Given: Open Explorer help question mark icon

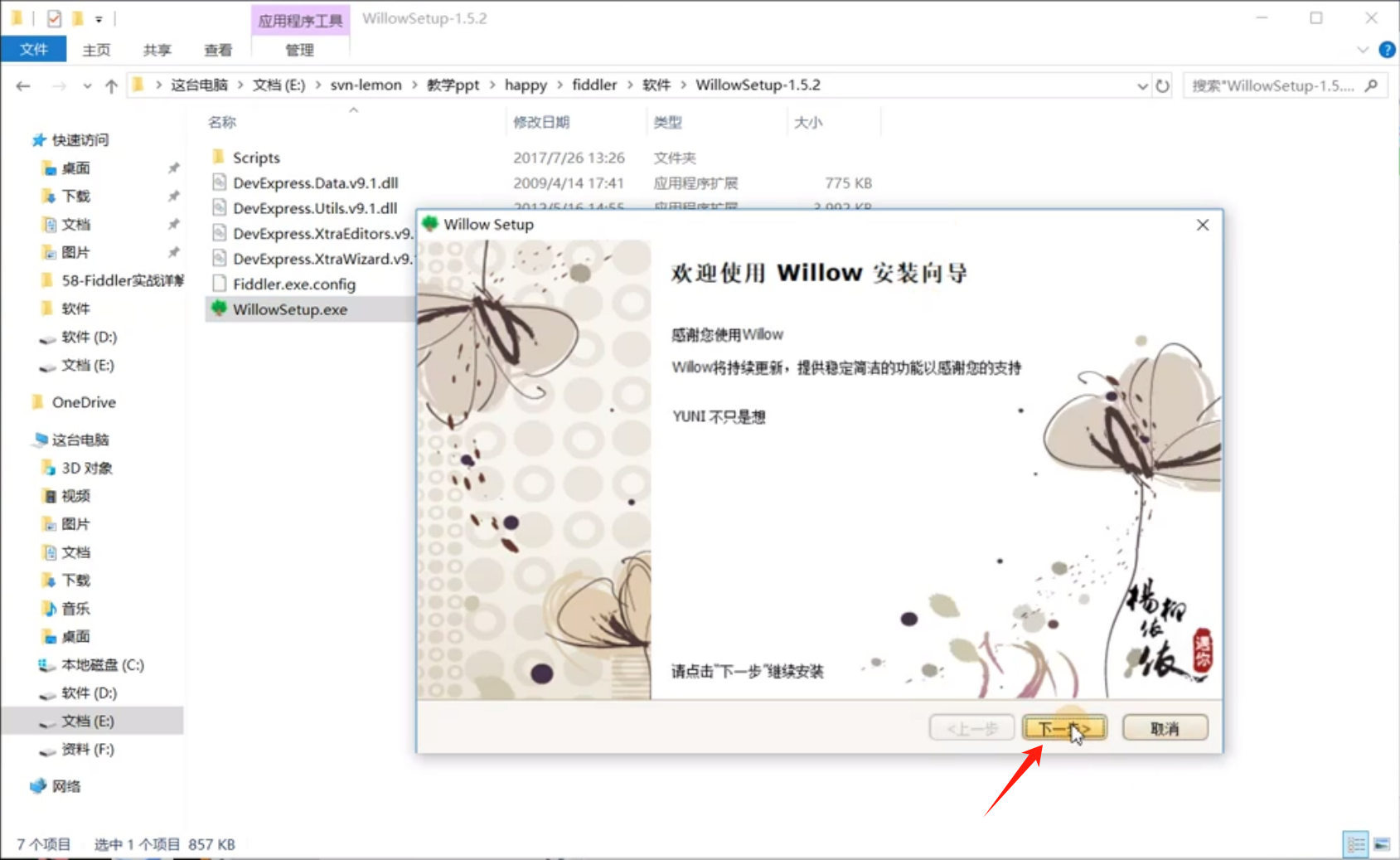Looking at the screenshot, I should (1387, 50).
